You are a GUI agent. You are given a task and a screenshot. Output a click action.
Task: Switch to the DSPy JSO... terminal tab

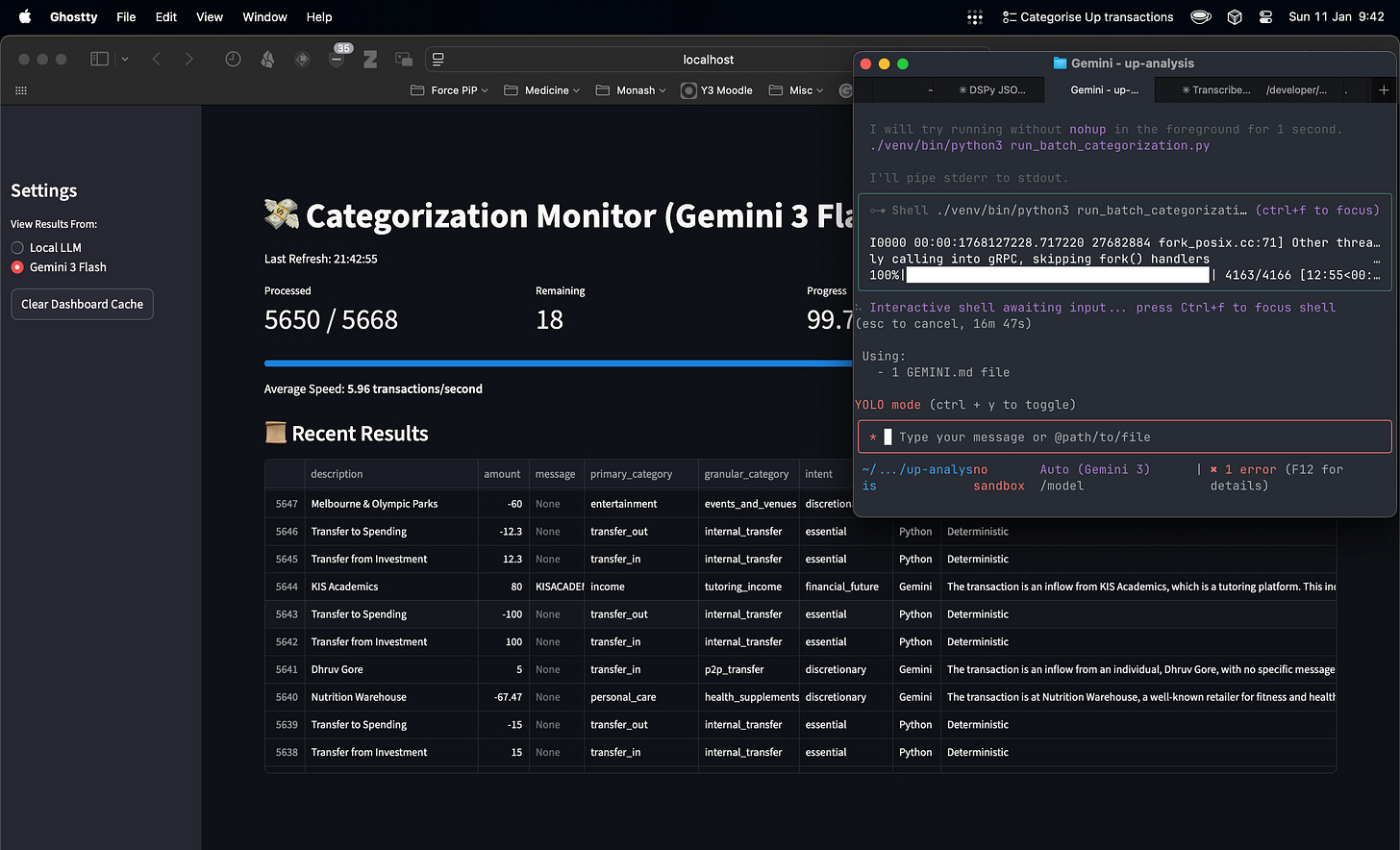tap(992, 90)
